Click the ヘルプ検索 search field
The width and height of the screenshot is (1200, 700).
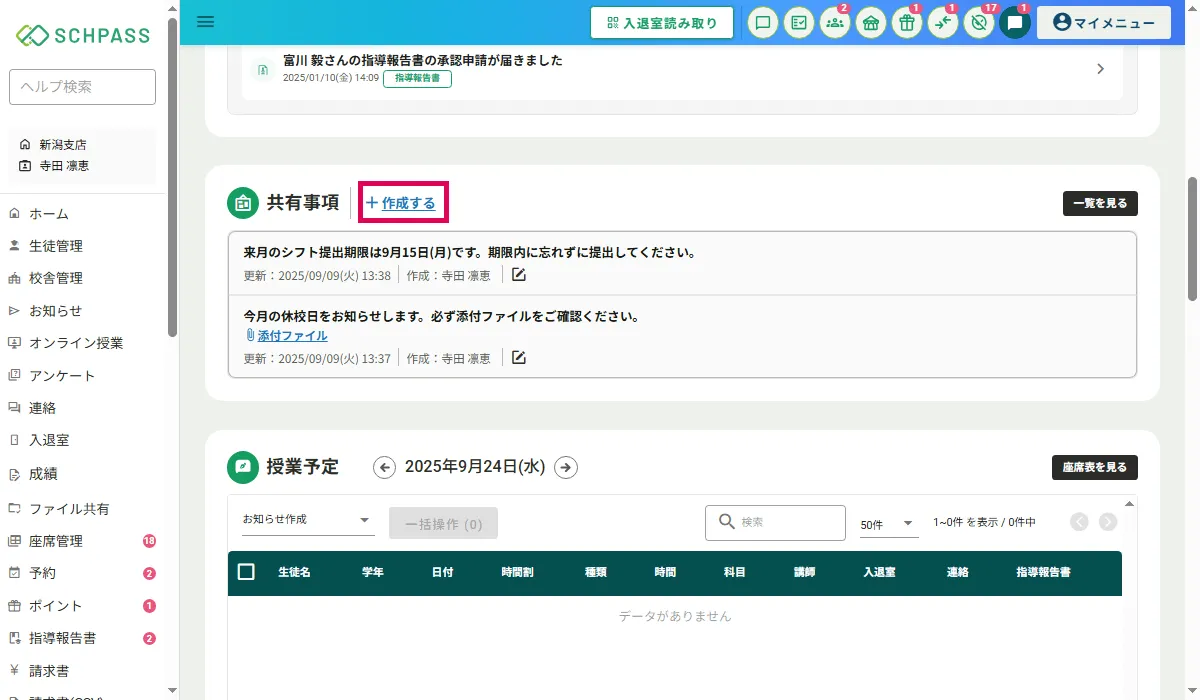coord(82,87)
